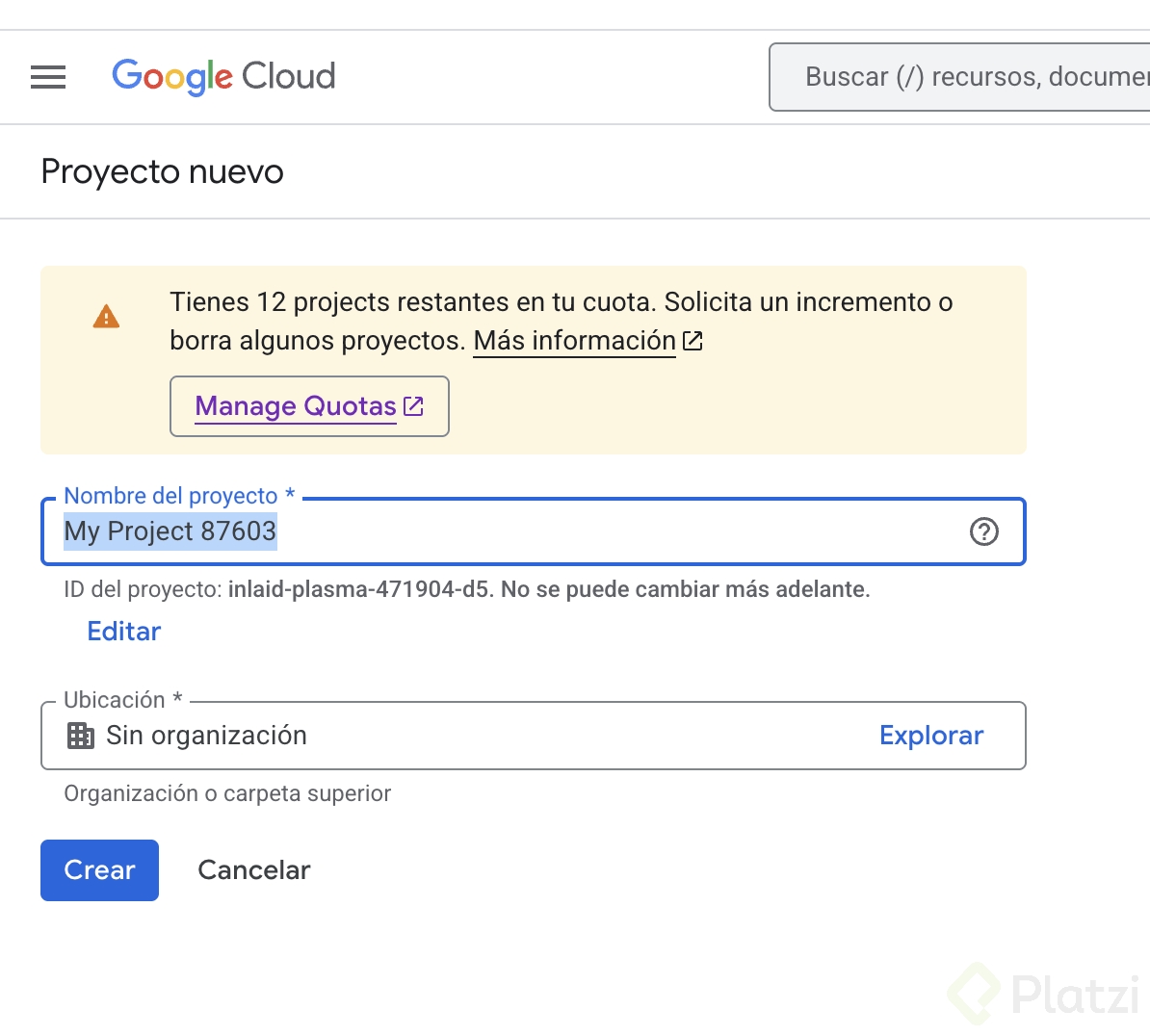Click the quota warning message text
The height and width of the screenshot is (1036, 1150).
click(561, 302)
